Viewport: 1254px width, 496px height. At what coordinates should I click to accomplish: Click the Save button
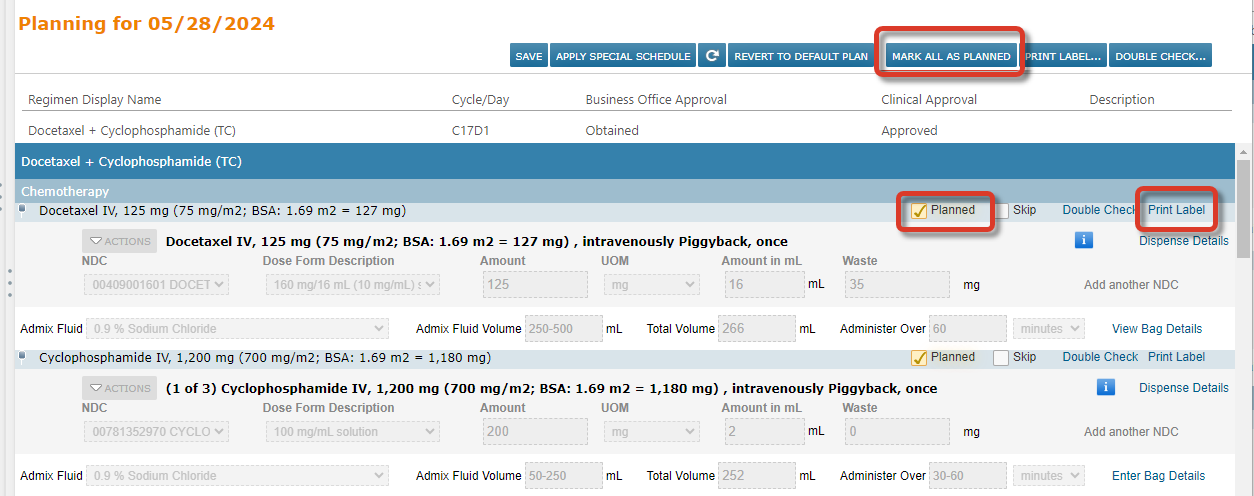coord(529,56)
